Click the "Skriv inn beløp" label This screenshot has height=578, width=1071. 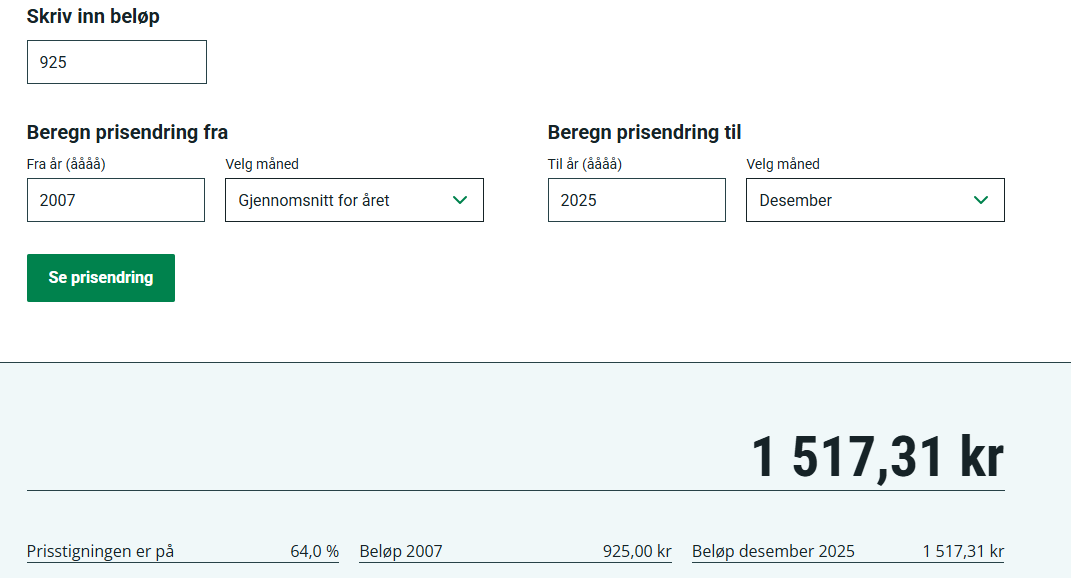pos(93,16)
